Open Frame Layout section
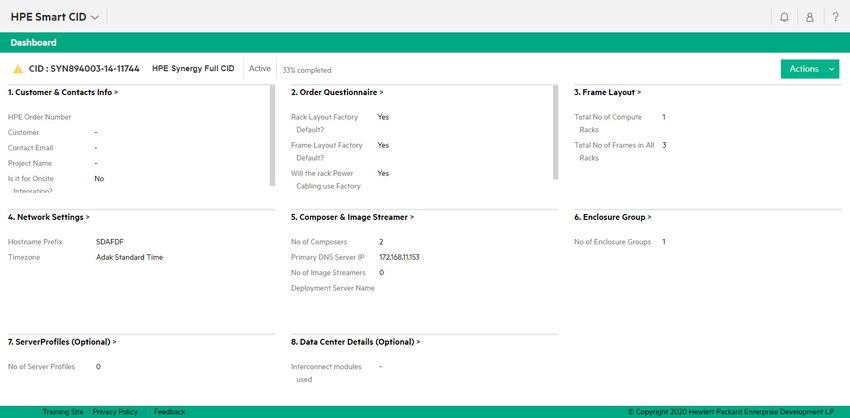 (x=608, y=92)
